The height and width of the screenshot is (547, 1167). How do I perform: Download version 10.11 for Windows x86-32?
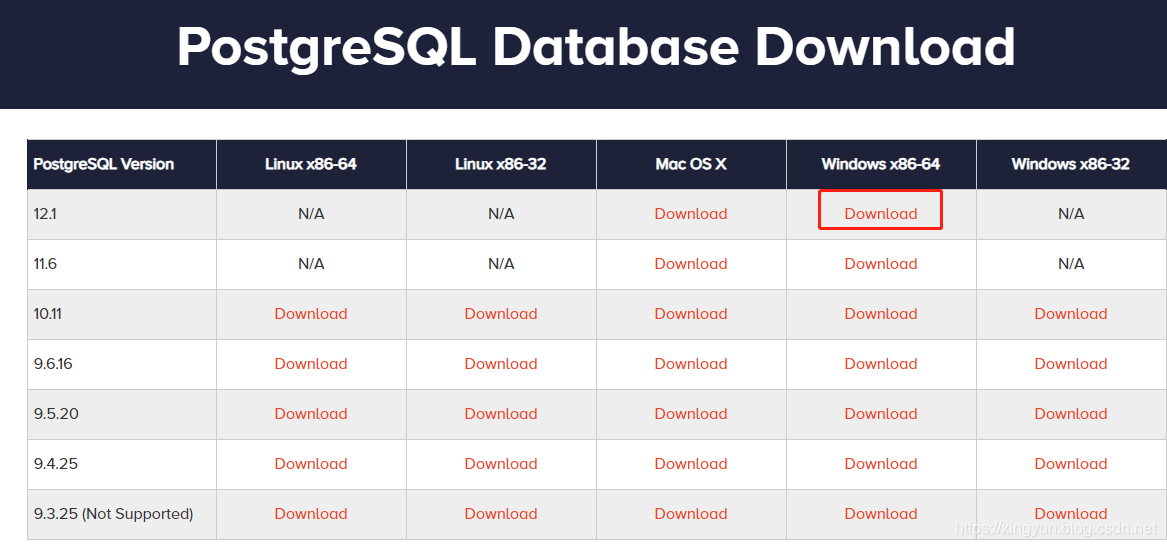pos(1071,313)
